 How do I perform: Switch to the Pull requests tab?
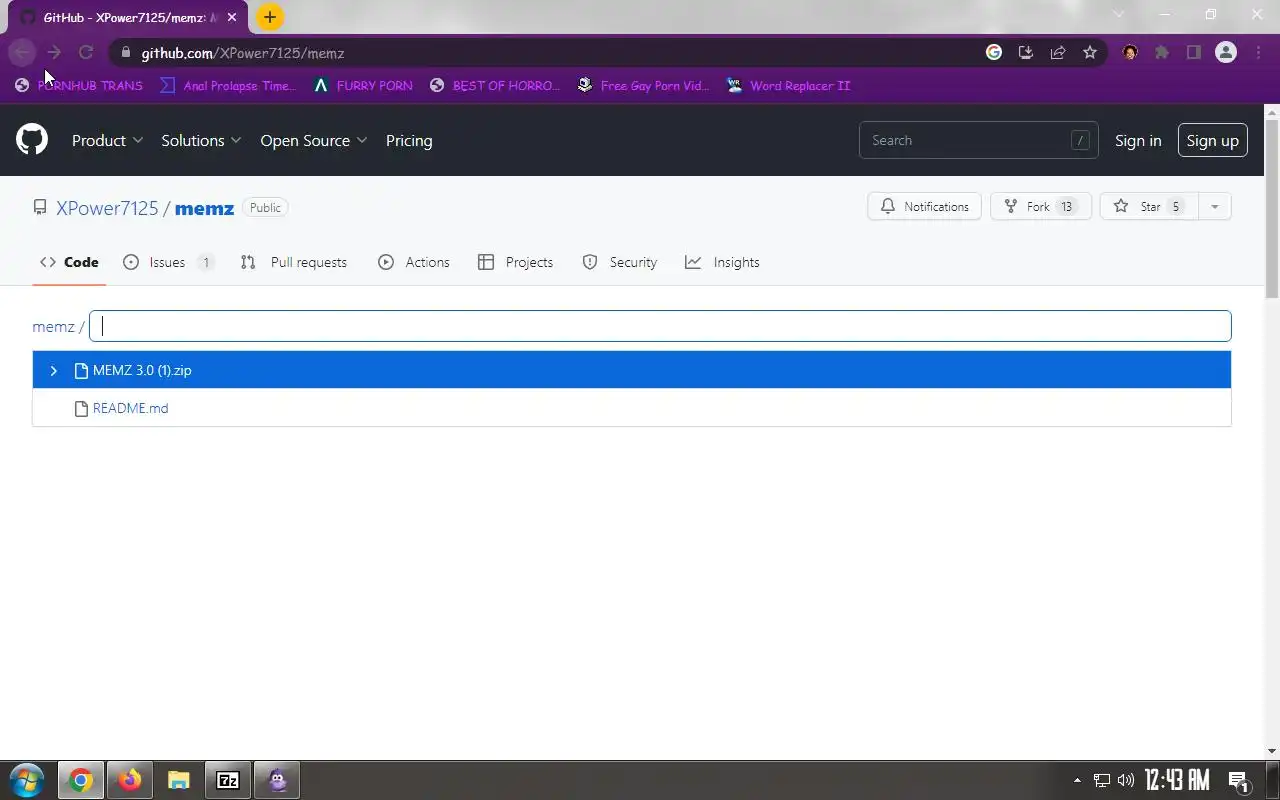(294, 262)
